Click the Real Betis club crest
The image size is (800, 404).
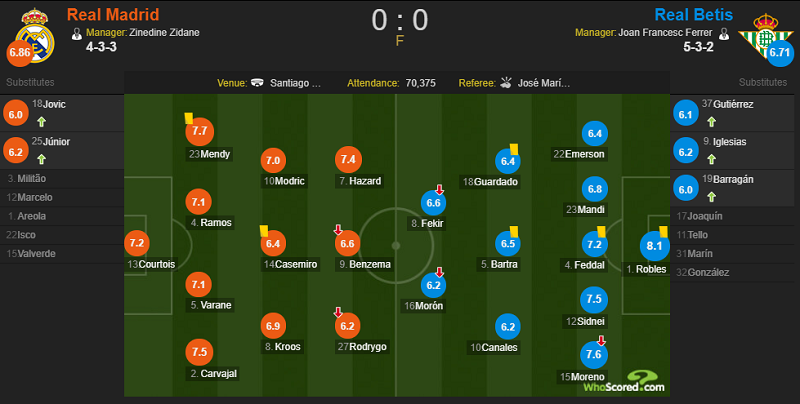[x=765, y=36]
